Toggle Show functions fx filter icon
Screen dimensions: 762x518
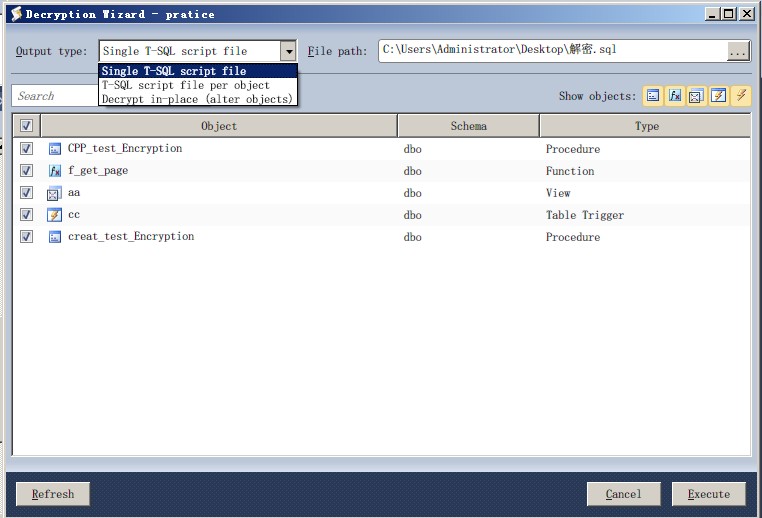click(x=675, y=96)
